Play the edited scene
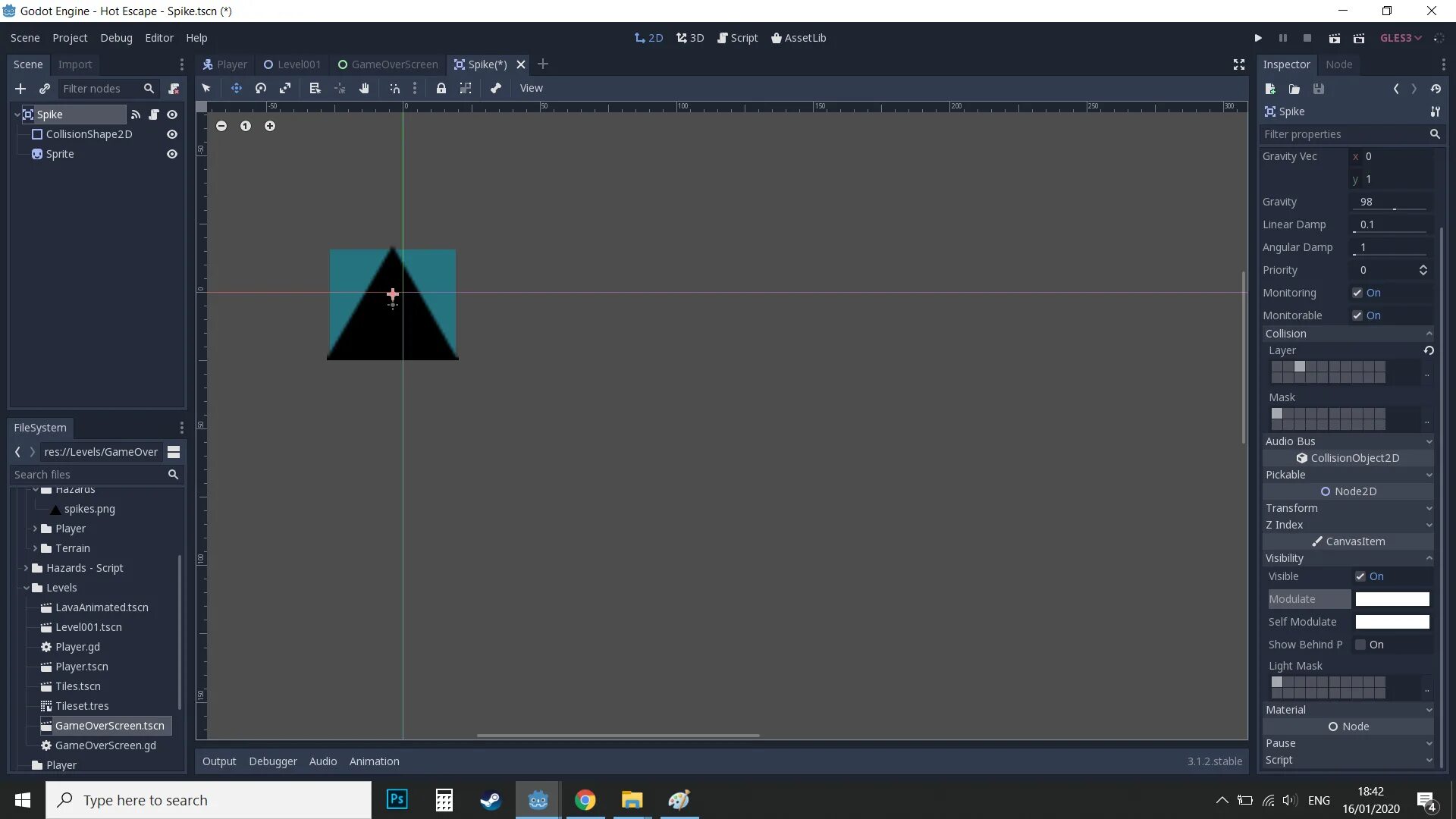The height and width of the screenshot is (819, 1456). 1335,38
